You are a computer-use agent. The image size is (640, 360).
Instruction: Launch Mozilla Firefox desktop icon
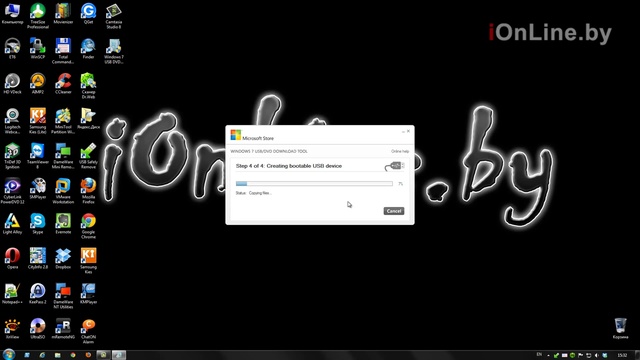coord(88,191)
